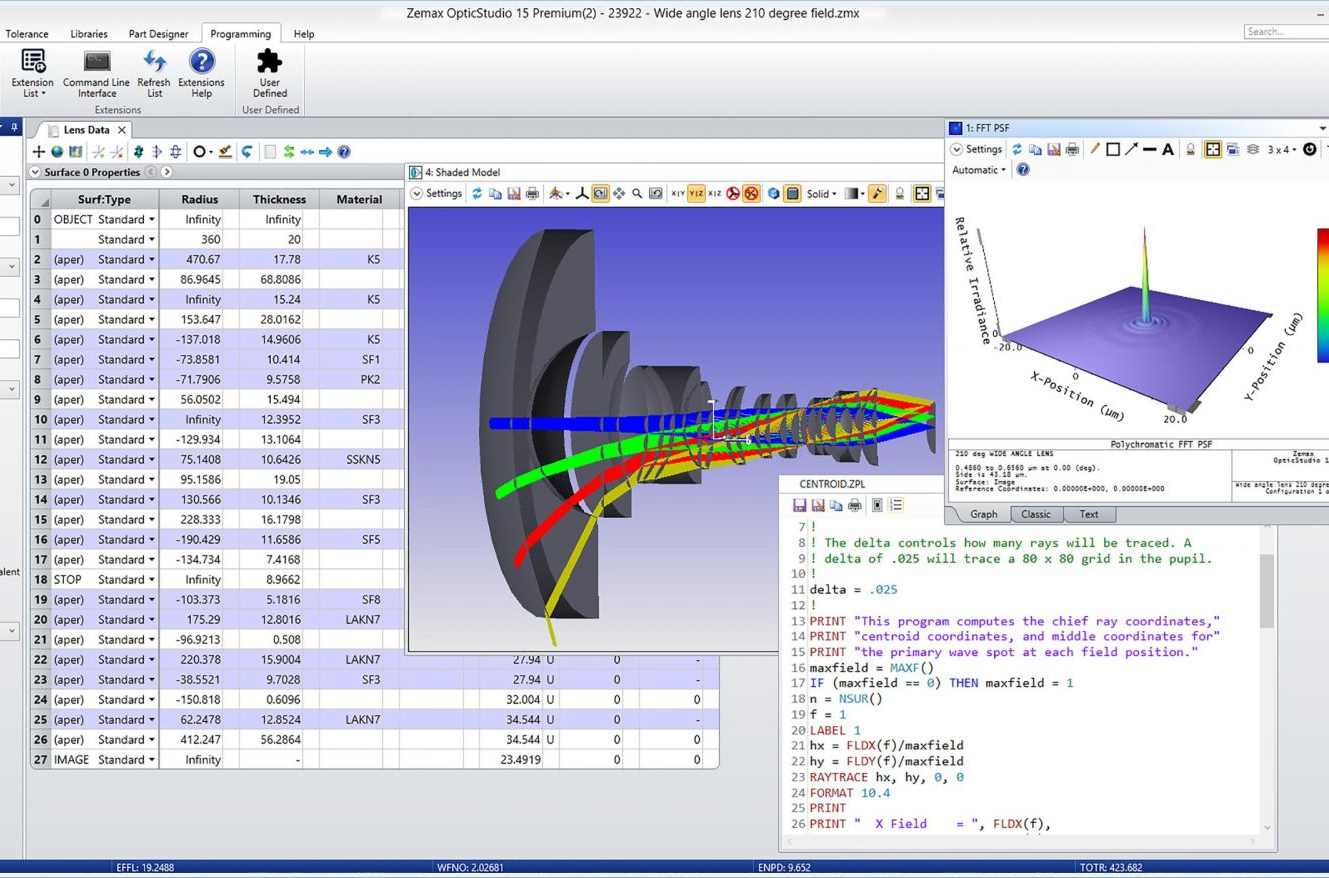Expand Settings in FFT PSF window
This screenshot has width=1329, height=878.
click(x=976, y=149)
